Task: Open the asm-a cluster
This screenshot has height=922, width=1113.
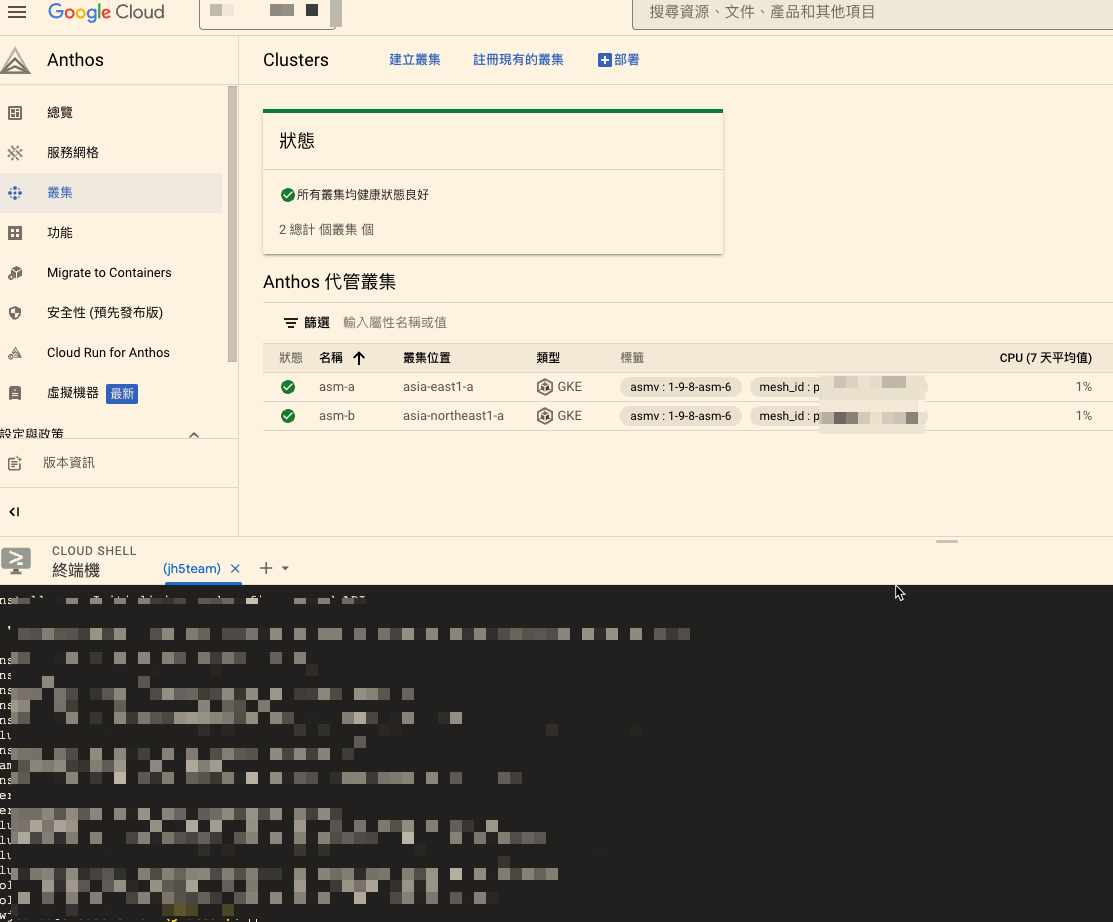Action: (x=336, y=387)
